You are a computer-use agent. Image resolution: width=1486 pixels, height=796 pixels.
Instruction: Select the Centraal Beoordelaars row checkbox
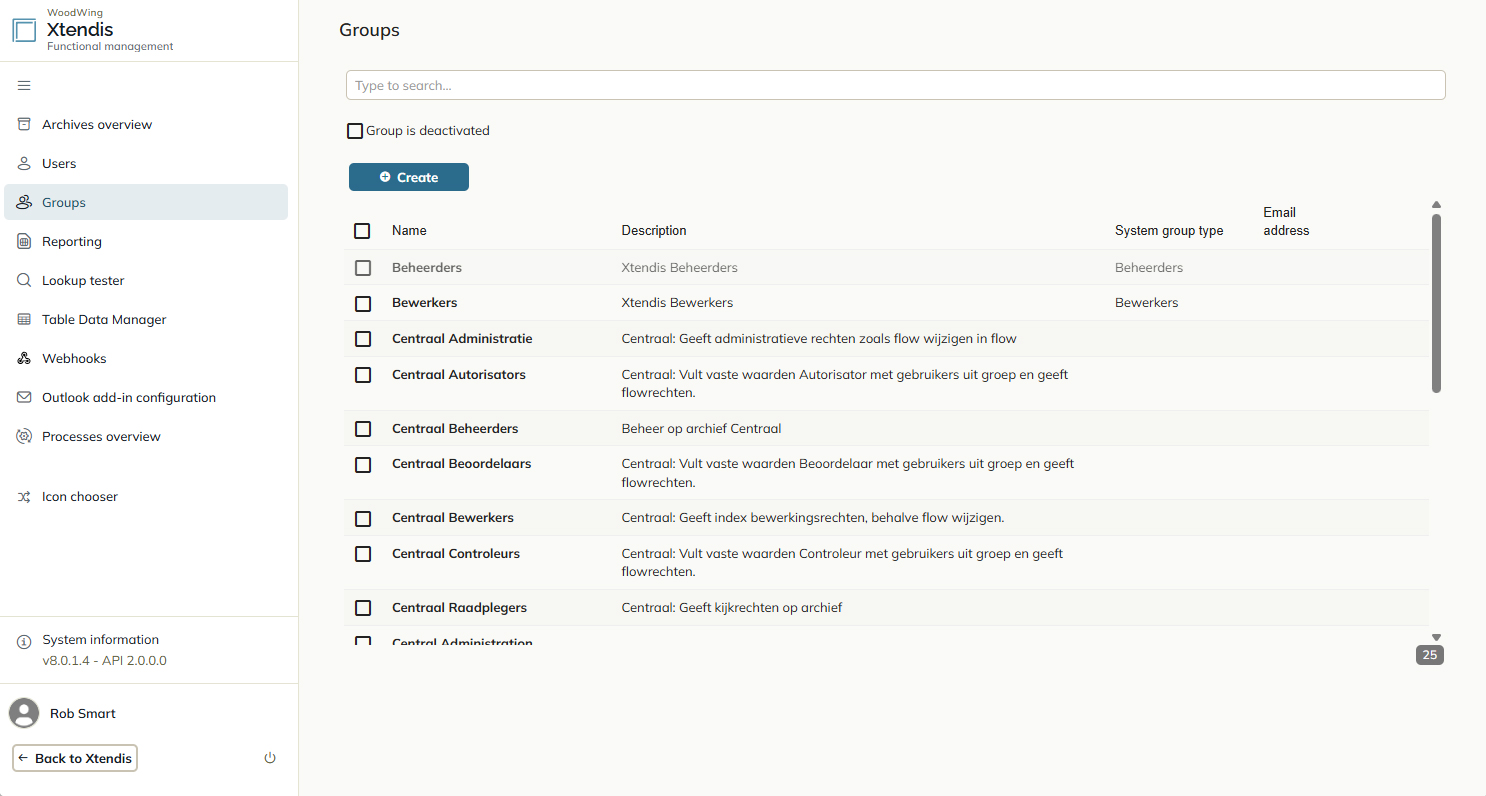click(363, 465)
